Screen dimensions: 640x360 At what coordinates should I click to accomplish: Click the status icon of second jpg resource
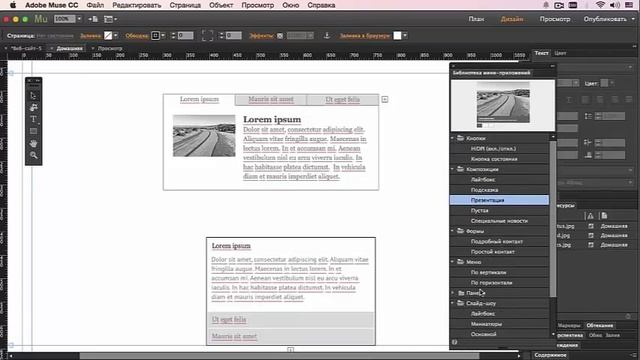coord(591,236)
